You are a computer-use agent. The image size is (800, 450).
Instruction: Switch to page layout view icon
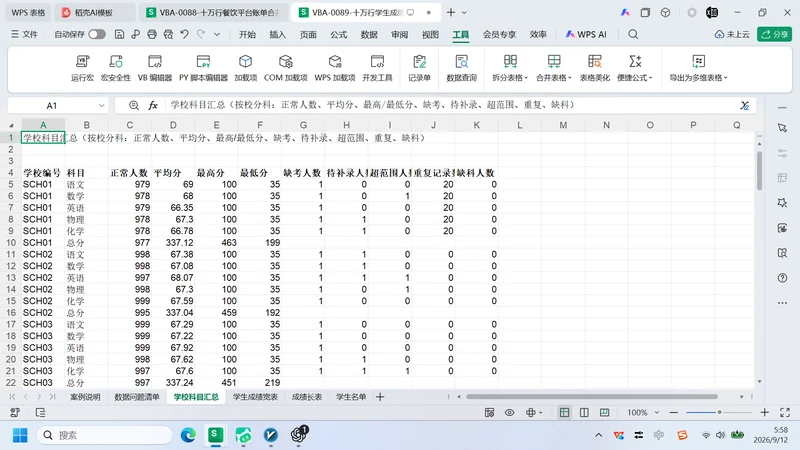coord(584,412)
